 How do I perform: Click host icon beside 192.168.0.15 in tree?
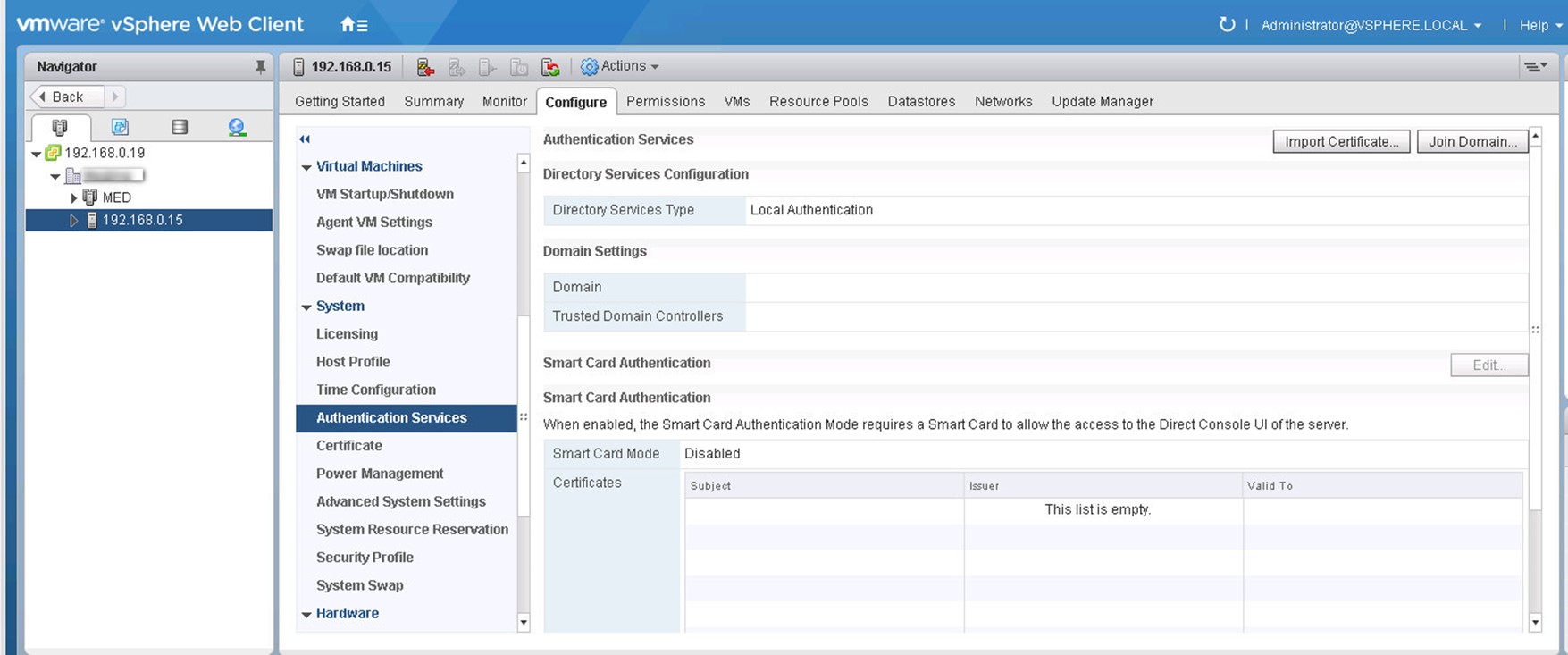[x=92, y=220]
